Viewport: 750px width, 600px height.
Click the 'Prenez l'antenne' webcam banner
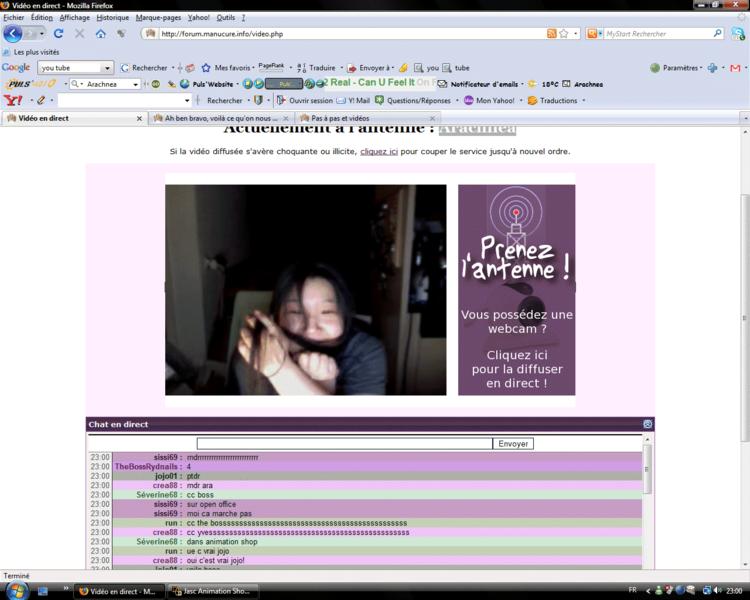pos(516,290)
